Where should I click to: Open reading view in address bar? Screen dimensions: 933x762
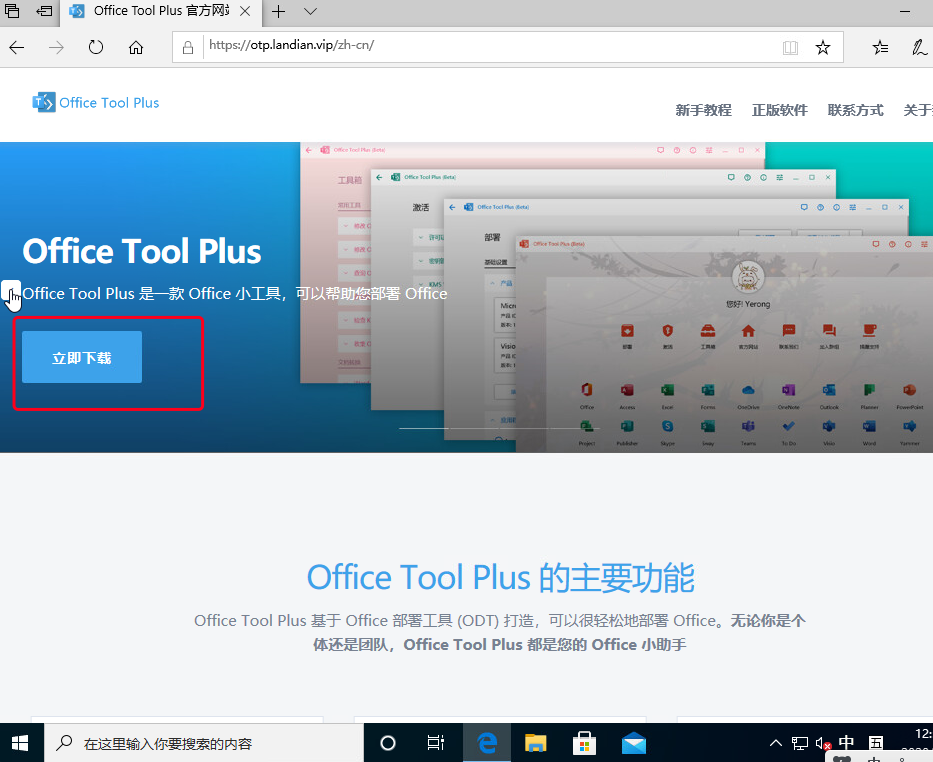click(x=790, y=48)
